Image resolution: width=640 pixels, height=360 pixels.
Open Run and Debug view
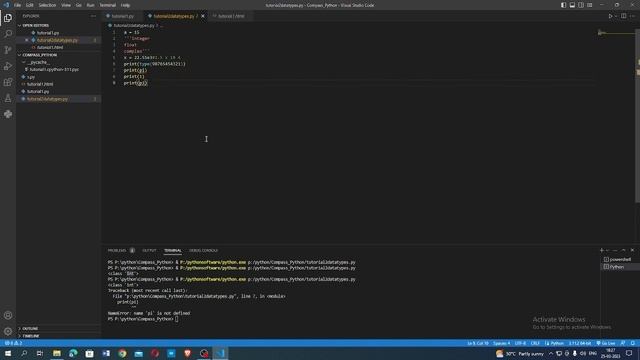(x=8, y=66)
